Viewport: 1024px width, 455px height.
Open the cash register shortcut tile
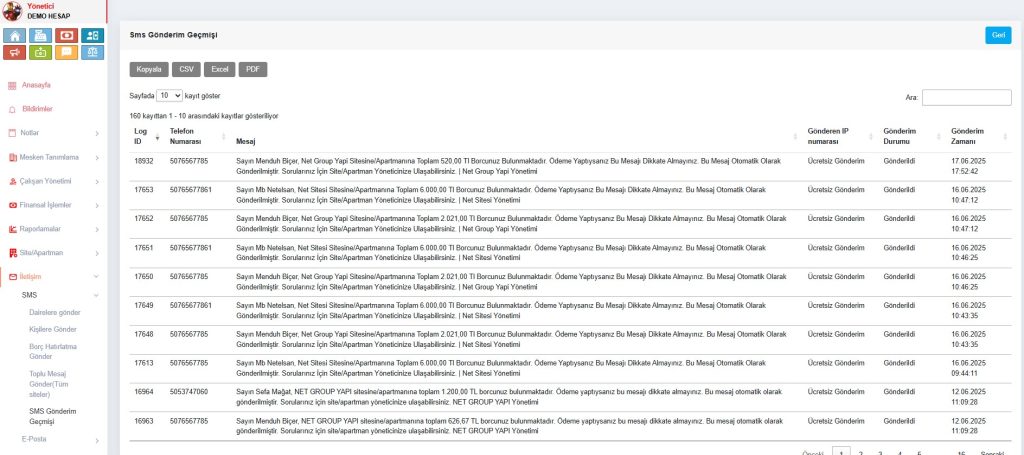(x=41, y=35)
